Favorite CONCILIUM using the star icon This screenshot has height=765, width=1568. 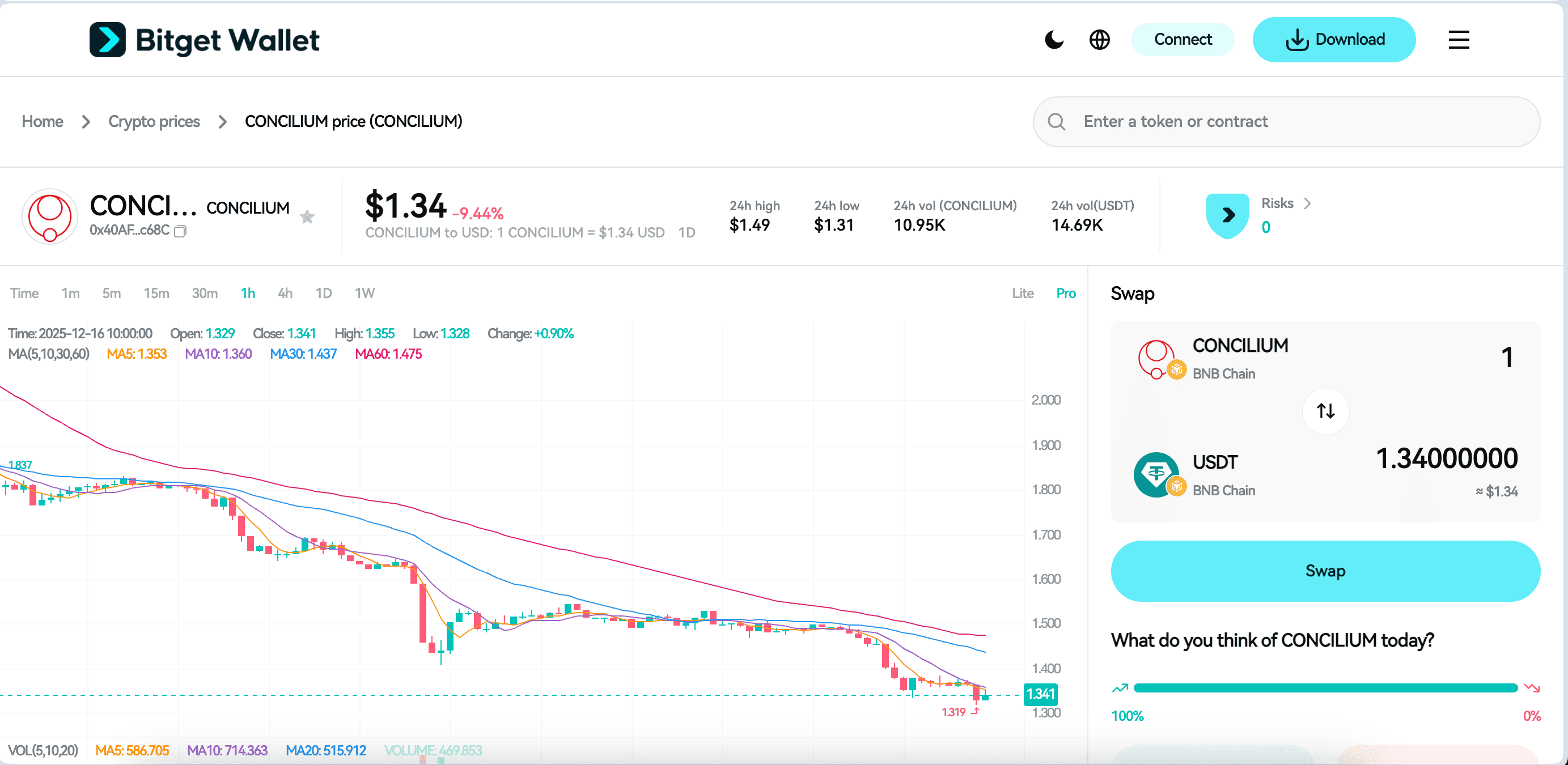(308, 216)
